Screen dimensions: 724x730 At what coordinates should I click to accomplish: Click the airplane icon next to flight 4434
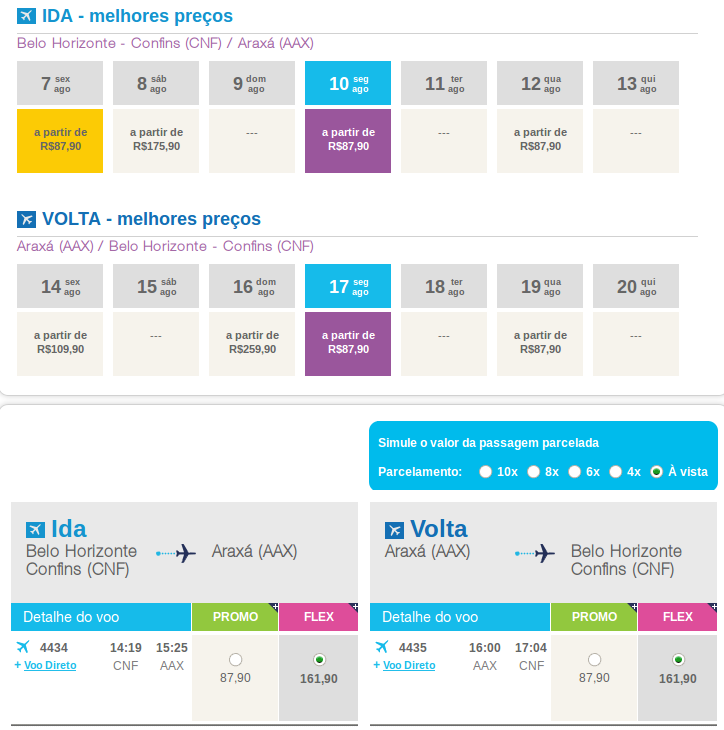coord(23,647)
